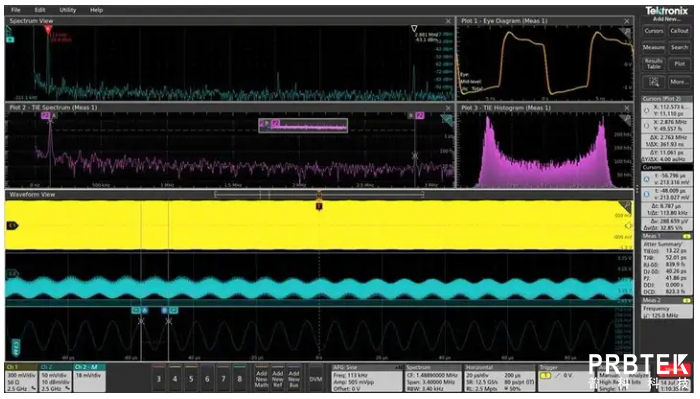
Task: Select cursor A in TIE Spectrum plot
Action: pos(54,116)
